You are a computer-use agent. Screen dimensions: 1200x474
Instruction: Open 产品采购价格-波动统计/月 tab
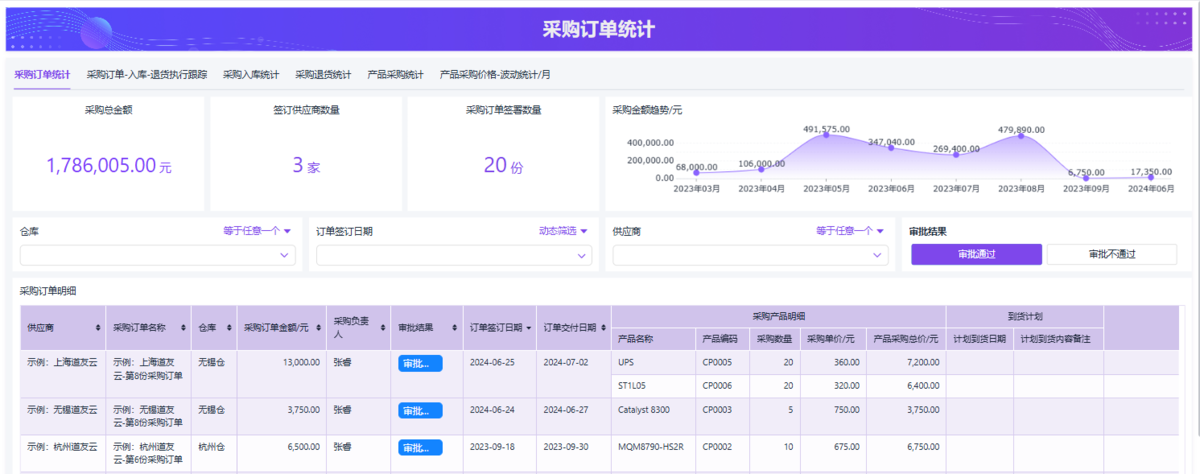click(495, 75)
